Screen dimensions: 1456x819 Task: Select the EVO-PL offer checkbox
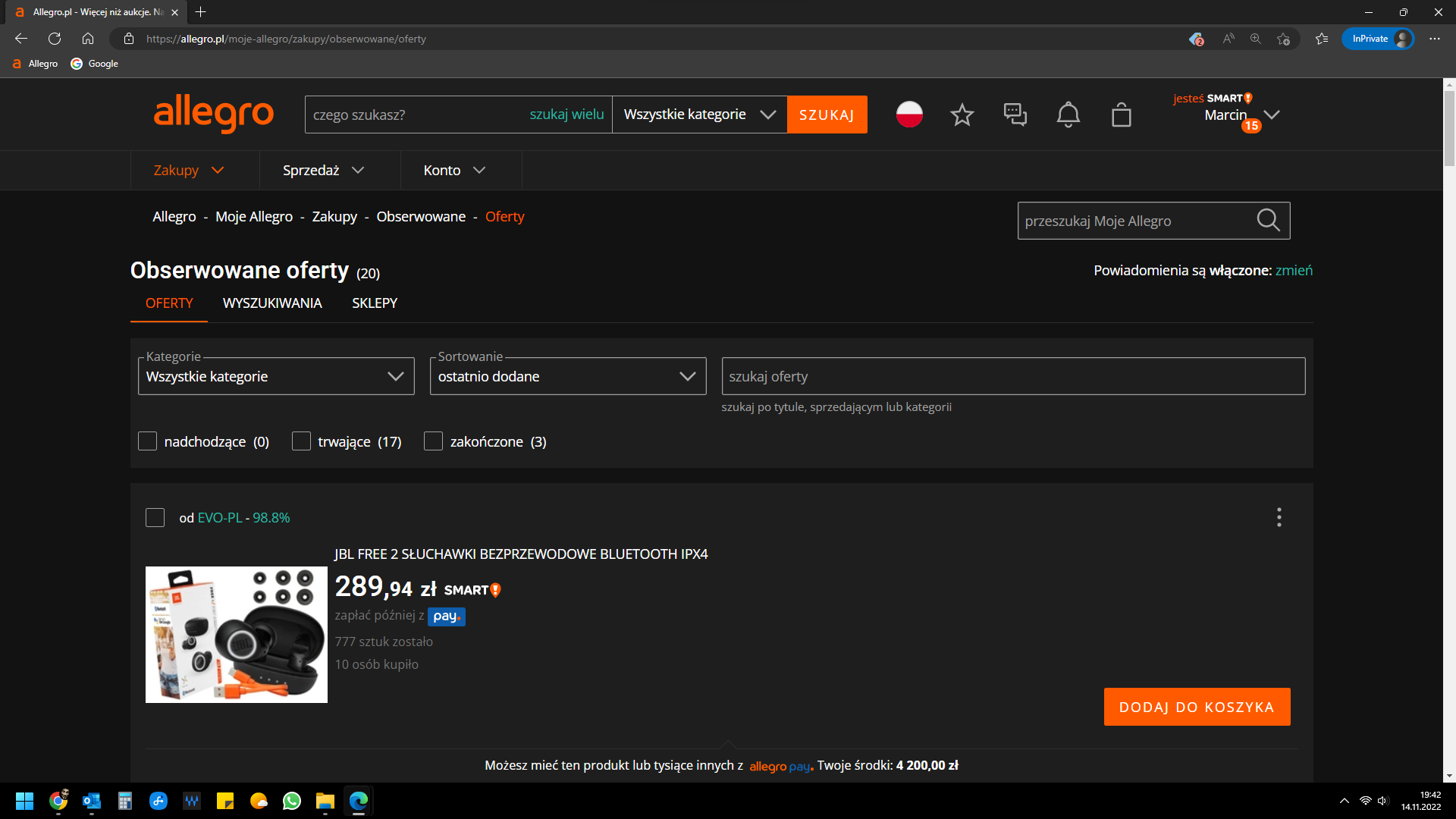coord(155,518)
